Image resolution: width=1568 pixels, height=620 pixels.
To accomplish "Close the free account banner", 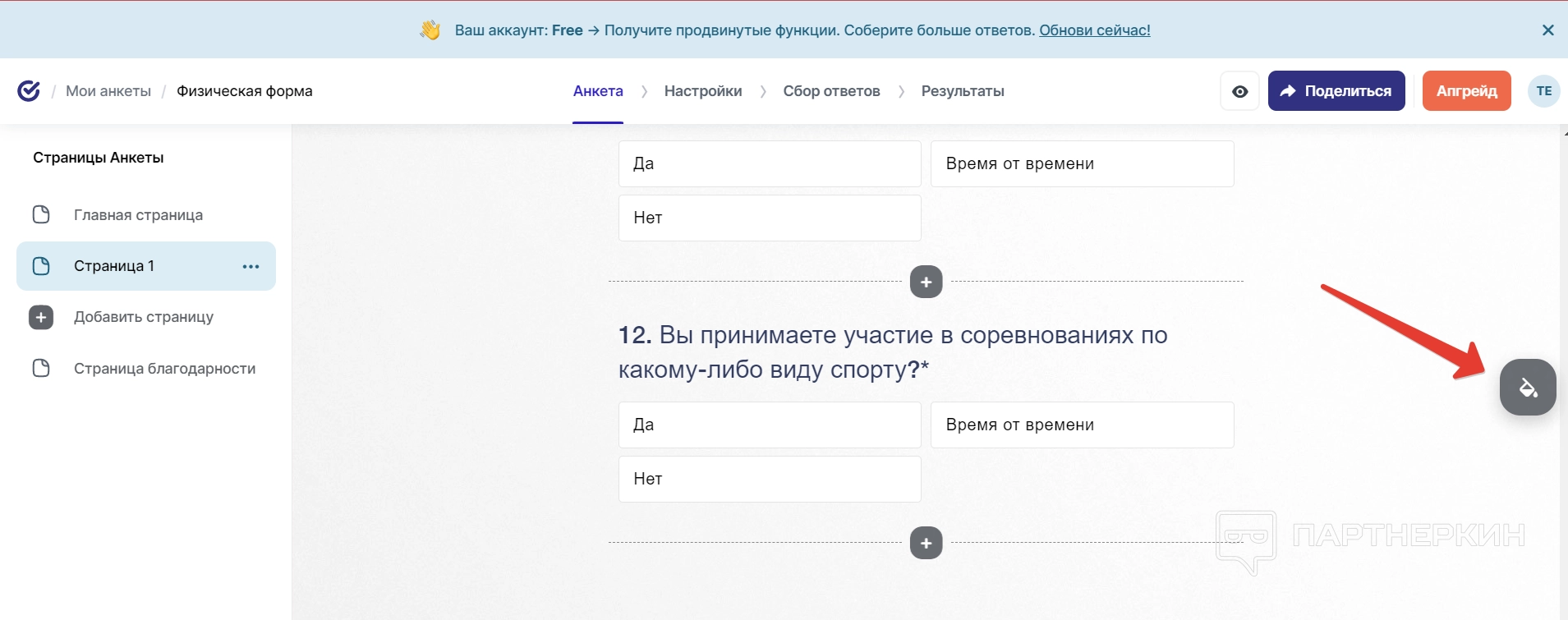I will tap(1547, 30).
